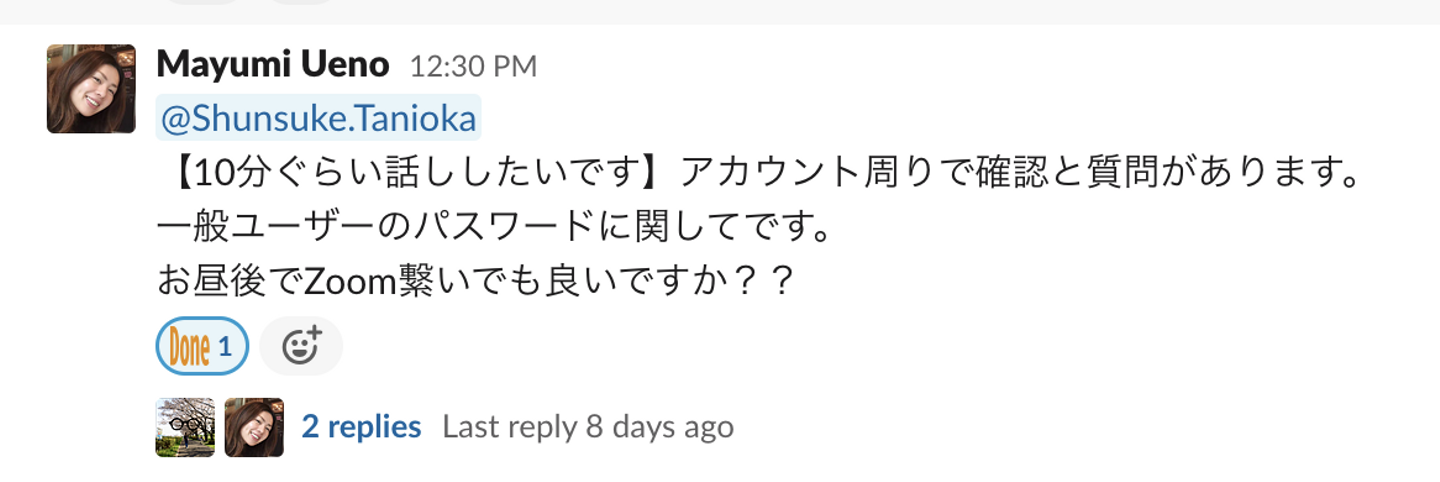1440x482 pixels.
Task: Expand thread via Last reply 8 days ago
Action: point(588,427)
